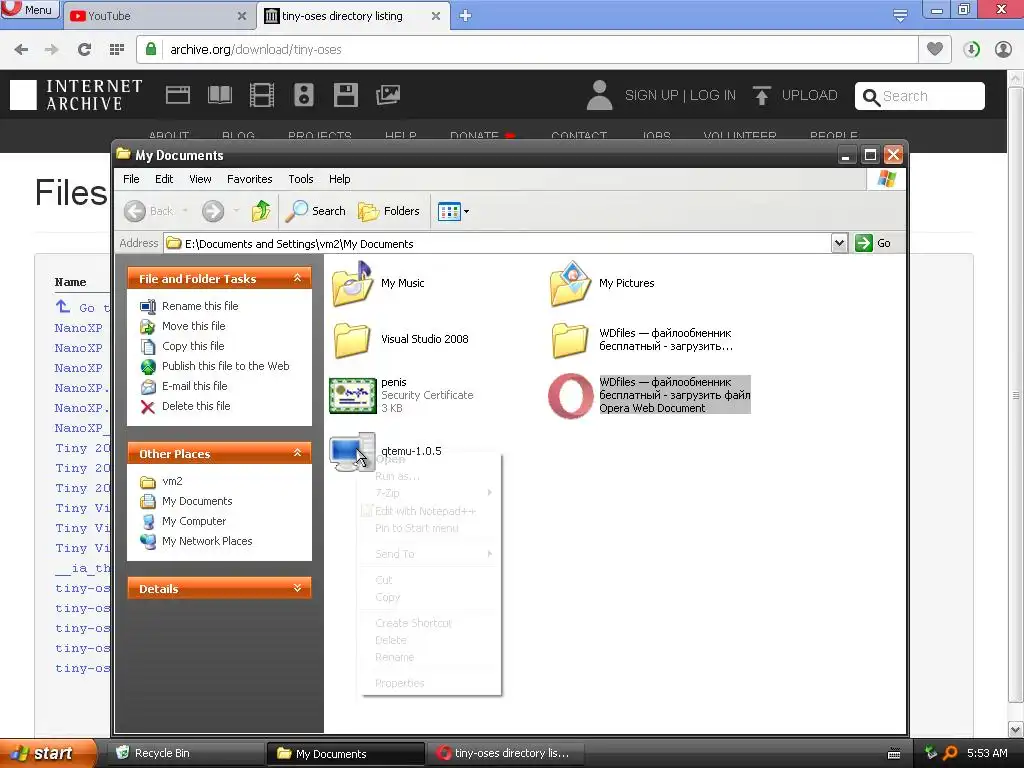Open the Windows start button
This screenshot has height=768, width=1024.
[48, 753]
